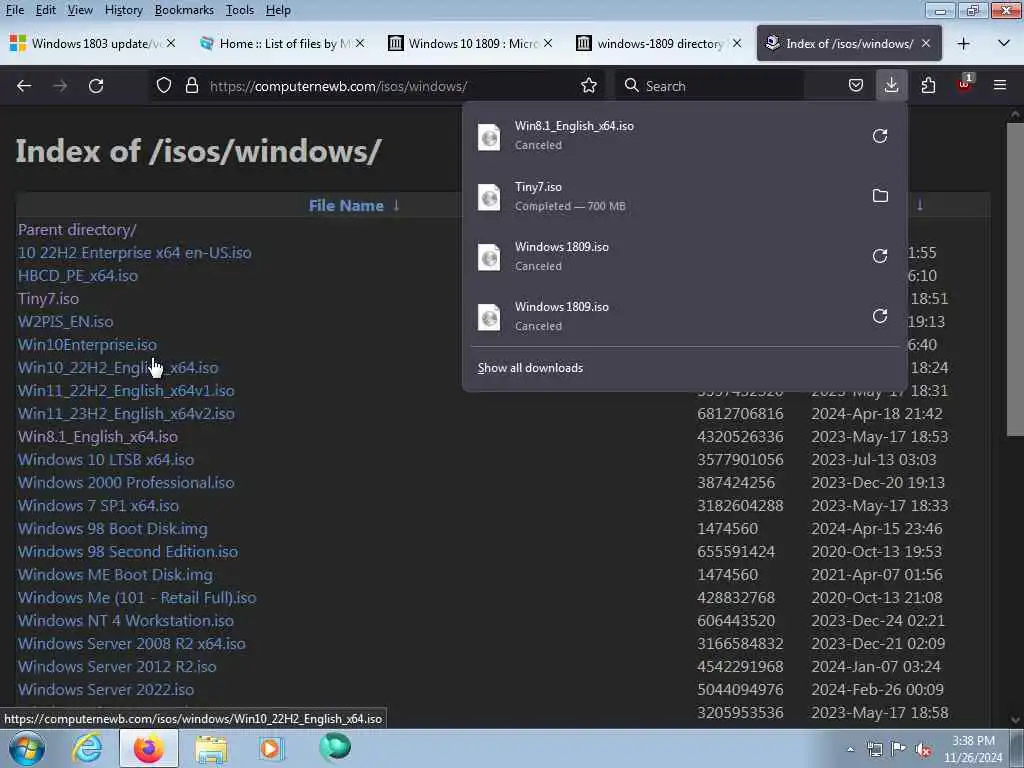This screenshot has height=768, width=1024.
Task: Close the windows-1809 directory tab
Action: pyautogui.click(x=737, y=43)
